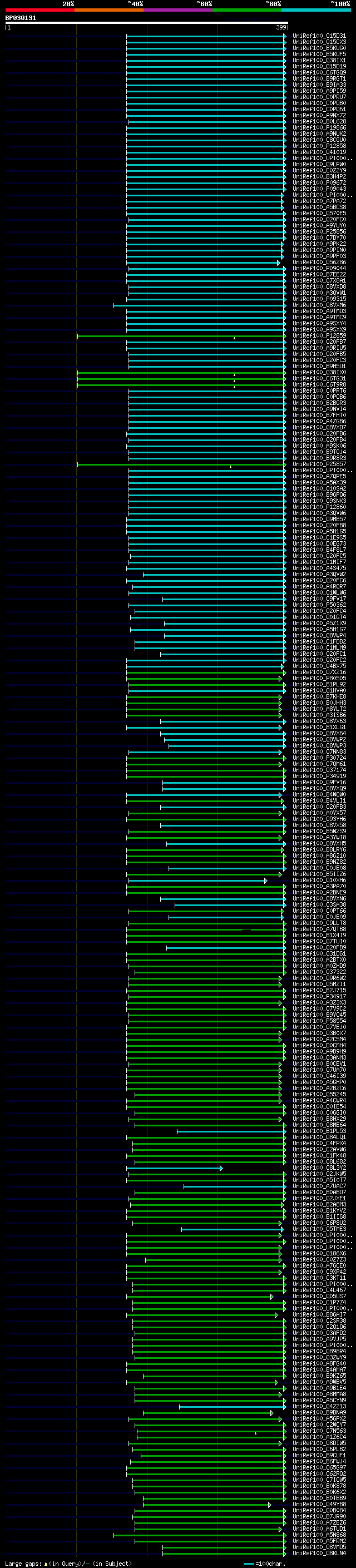Open hit UniRef100_Q15CX3
Screen dimensions: 356x1568
coord(319,43)
